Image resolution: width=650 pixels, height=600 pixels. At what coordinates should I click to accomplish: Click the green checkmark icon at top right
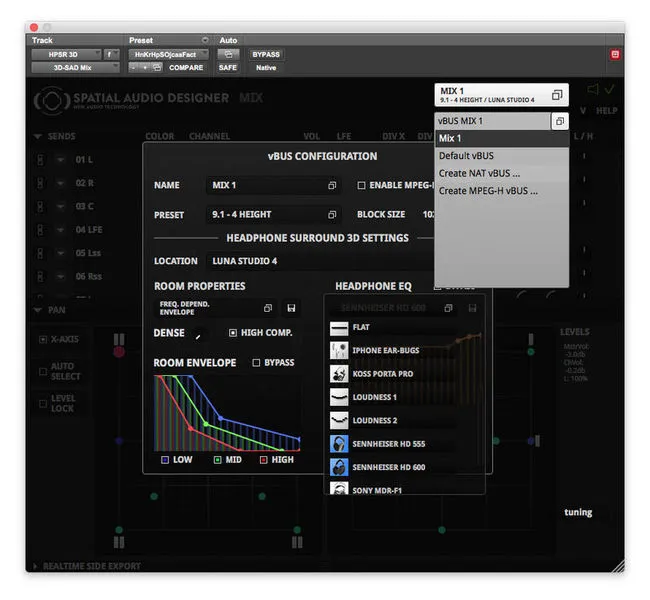click(x=609, y=89)
